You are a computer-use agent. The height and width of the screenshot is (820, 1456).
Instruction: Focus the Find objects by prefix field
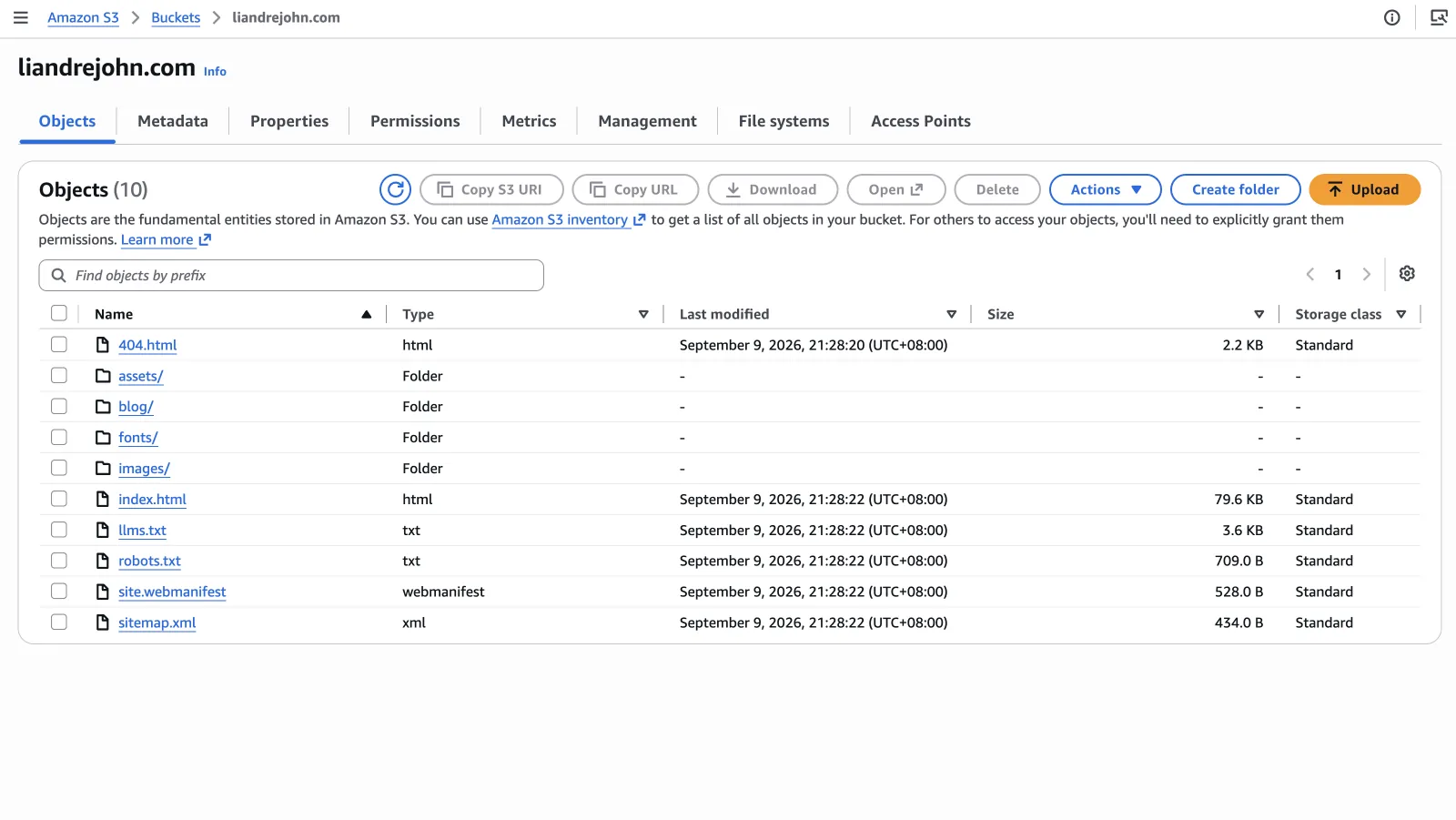point(291,275)
